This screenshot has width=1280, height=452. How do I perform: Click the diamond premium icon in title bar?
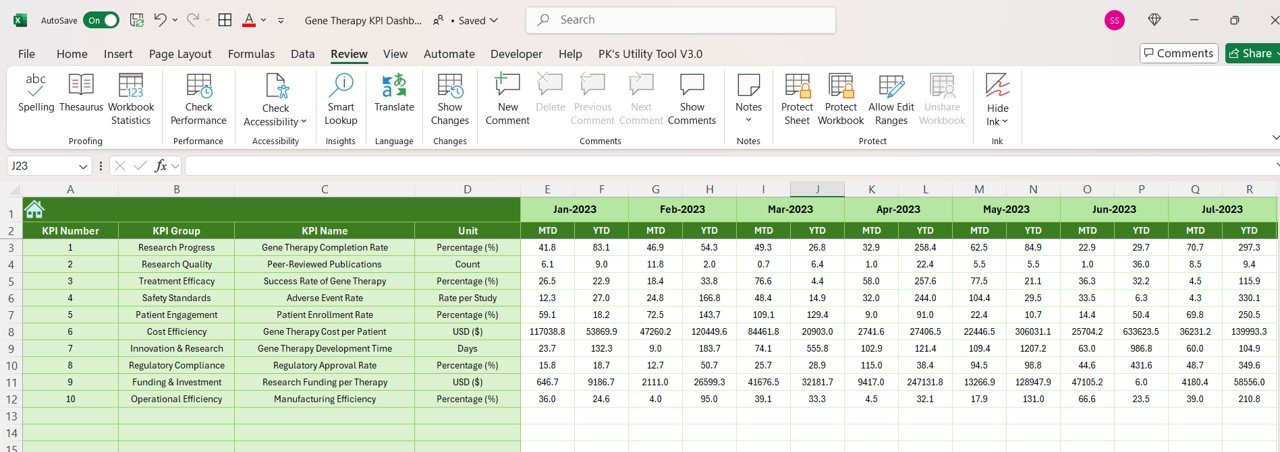(x=1155, y=20)
